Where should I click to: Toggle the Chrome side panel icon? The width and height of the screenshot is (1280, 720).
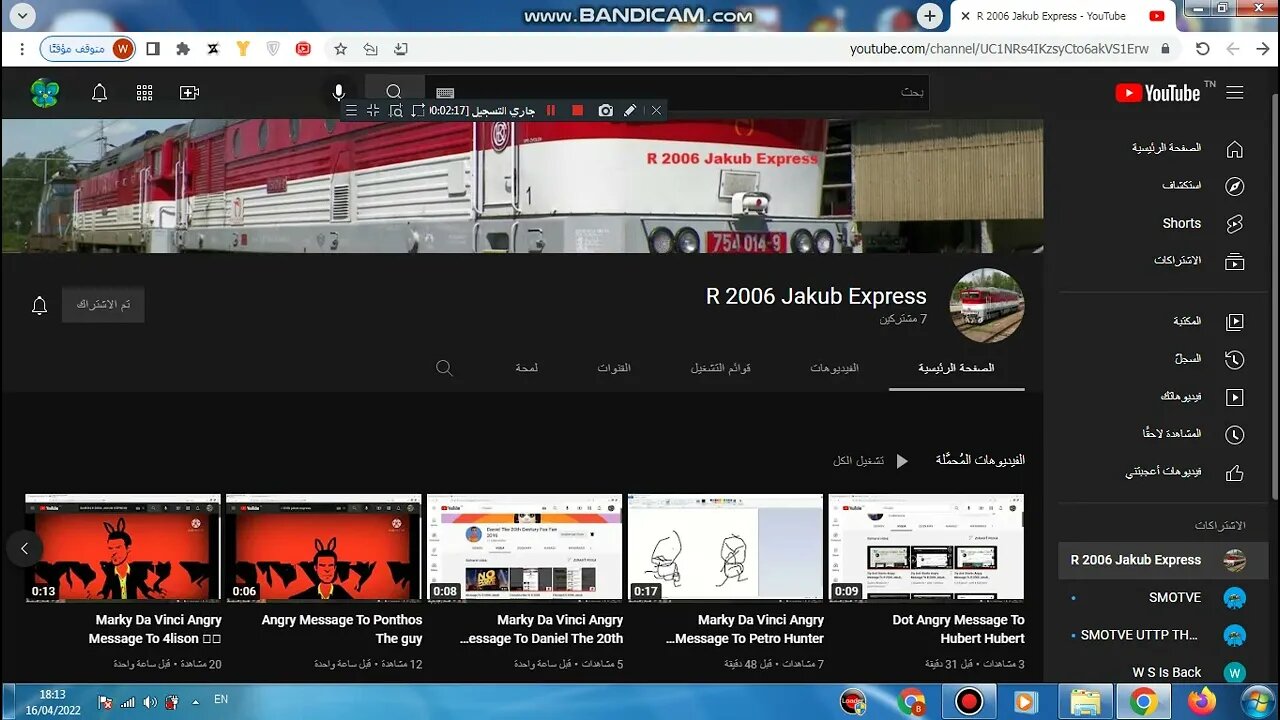coord(153,48)
